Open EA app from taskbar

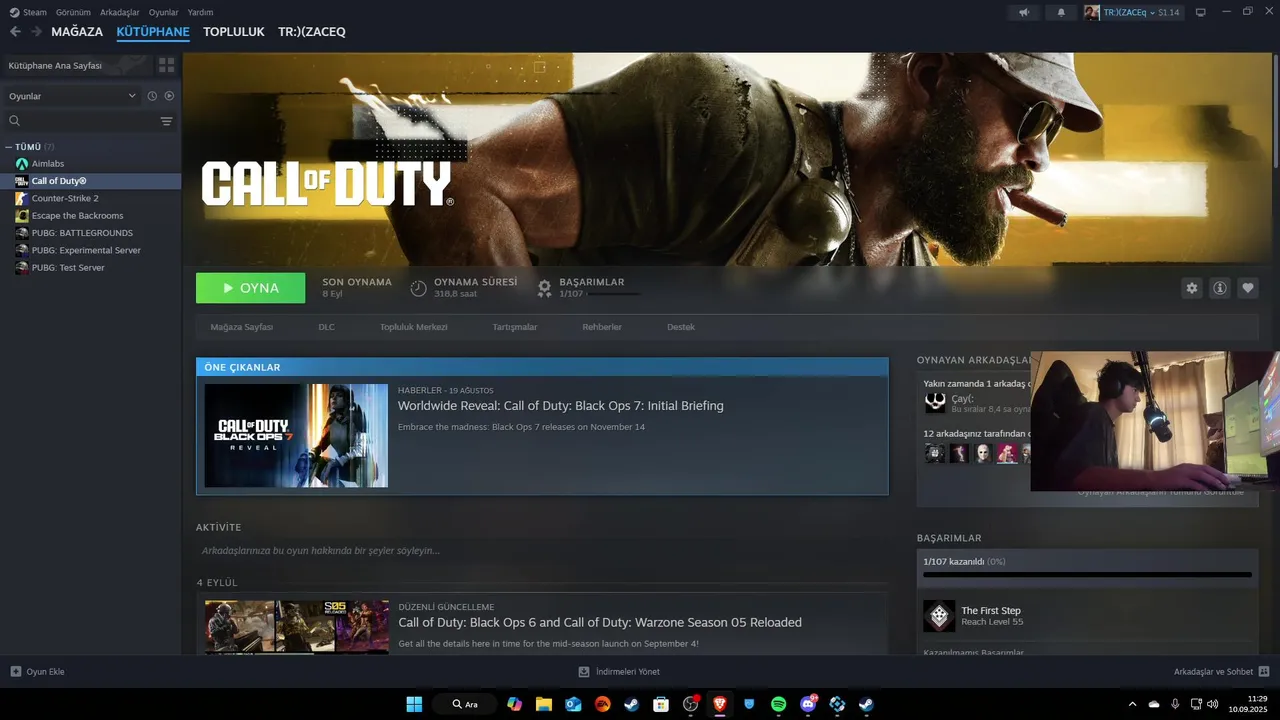(x=603, y=704)
